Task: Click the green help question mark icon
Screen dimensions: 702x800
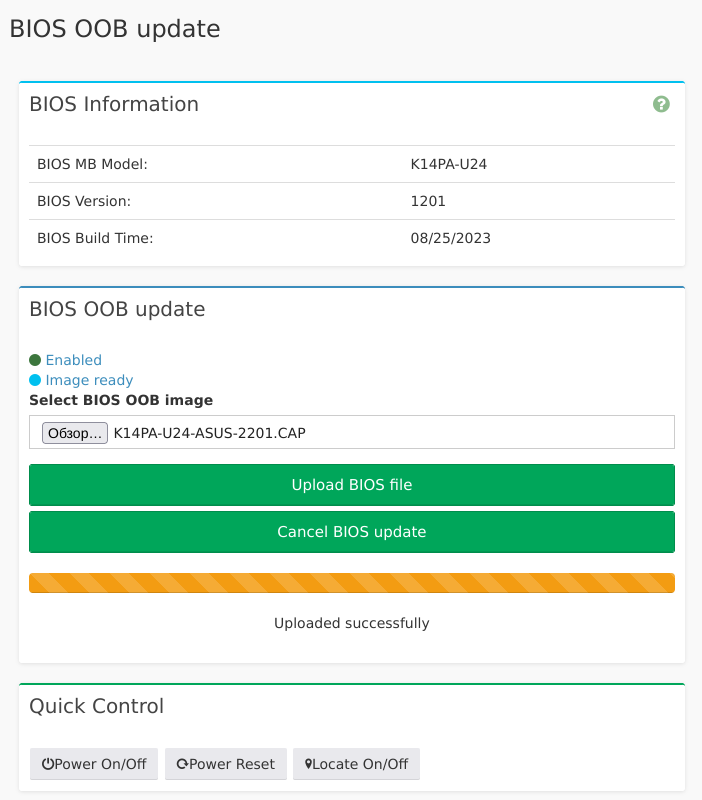Action: [x=661, y=104]
